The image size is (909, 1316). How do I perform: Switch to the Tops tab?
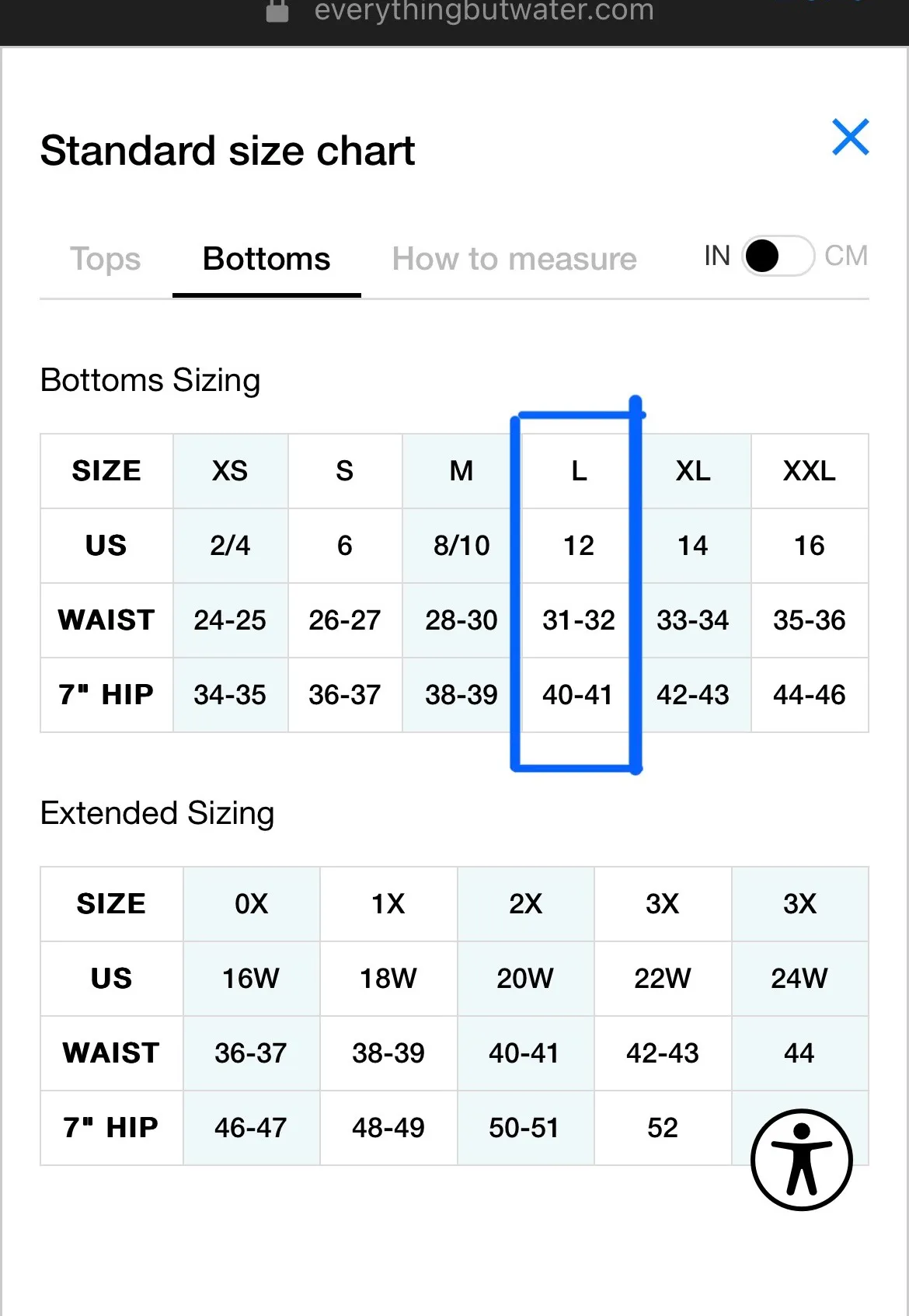[106, 259]
